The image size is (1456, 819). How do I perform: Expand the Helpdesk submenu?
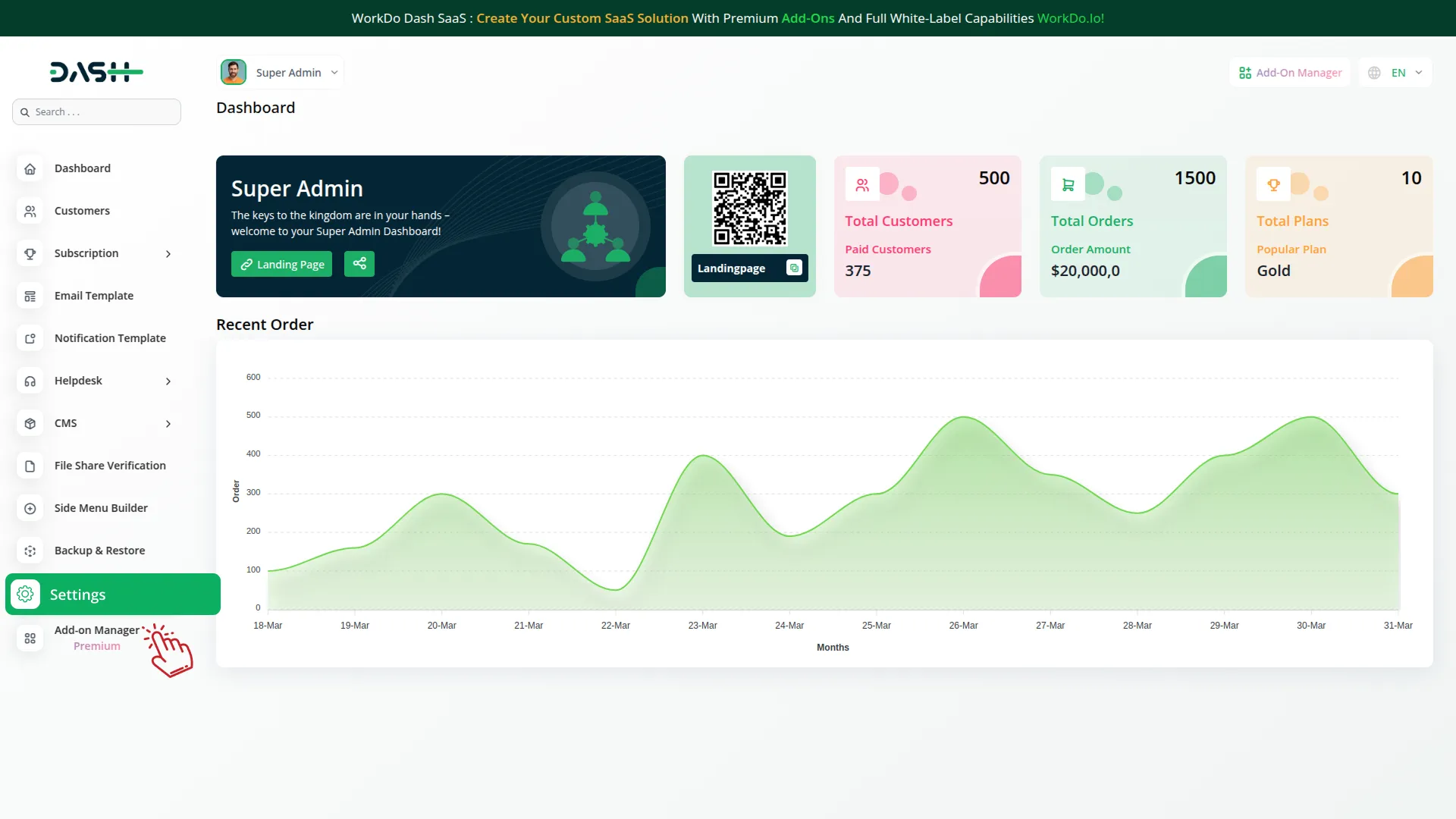(168, 381)
